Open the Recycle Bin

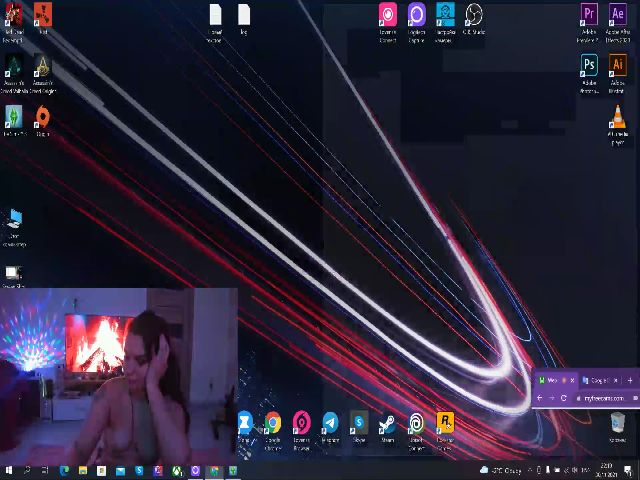pyautogui.click(x=618, y=423)
